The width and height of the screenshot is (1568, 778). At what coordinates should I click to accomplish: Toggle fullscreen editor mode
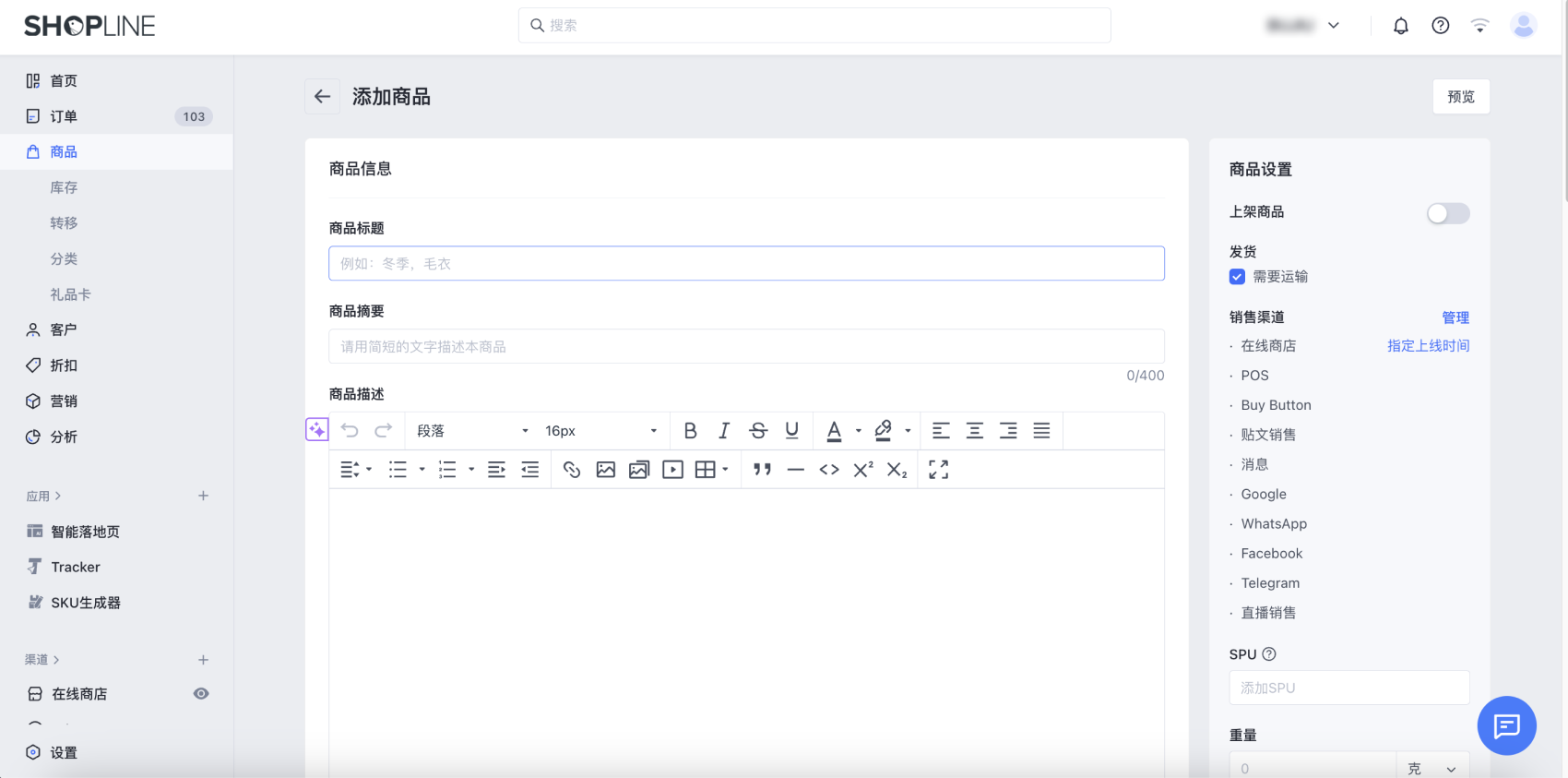(939, 470)
